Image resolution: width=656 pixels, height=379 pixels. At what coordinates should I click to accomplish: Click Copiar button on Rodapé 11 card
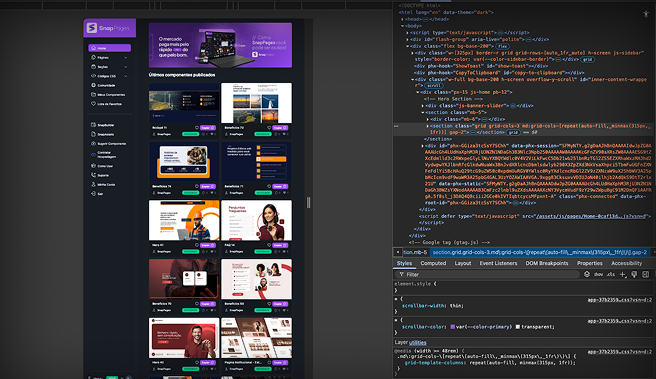(x=208, y=128)
